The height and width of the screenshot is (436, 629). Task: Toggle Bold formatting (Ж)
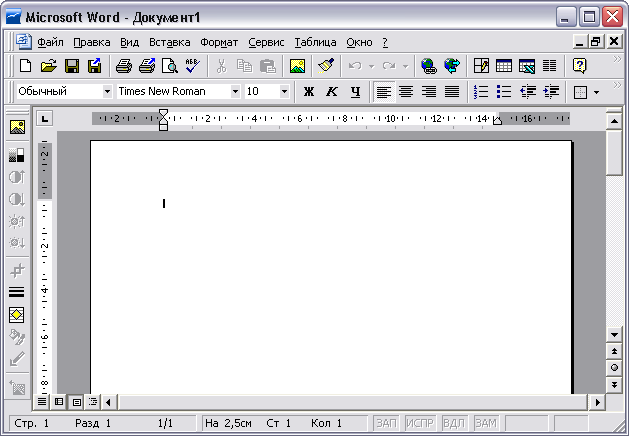pyautogui.click(x=308, y=92)
